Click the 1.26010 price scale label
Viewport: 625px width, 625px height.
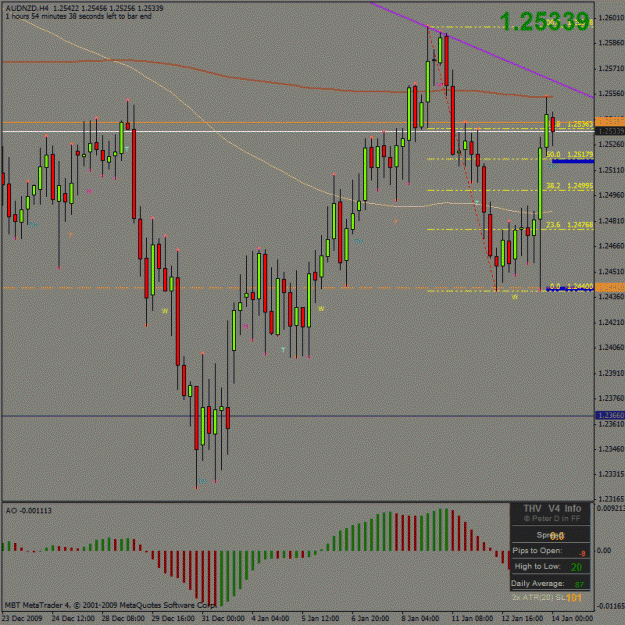click(x=611, y=18)
